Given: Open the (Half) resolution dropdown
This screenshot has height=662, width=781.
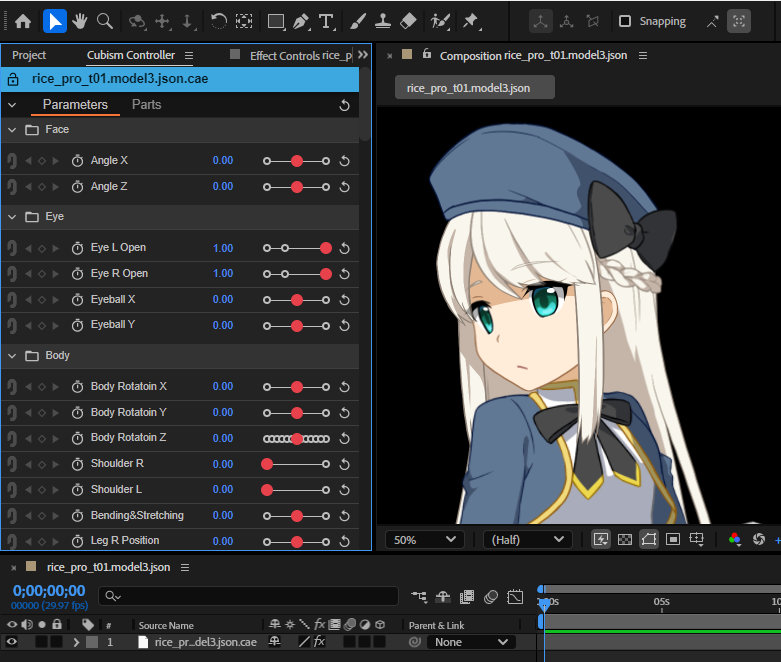Looking at the screenshot, I should 528,539.
